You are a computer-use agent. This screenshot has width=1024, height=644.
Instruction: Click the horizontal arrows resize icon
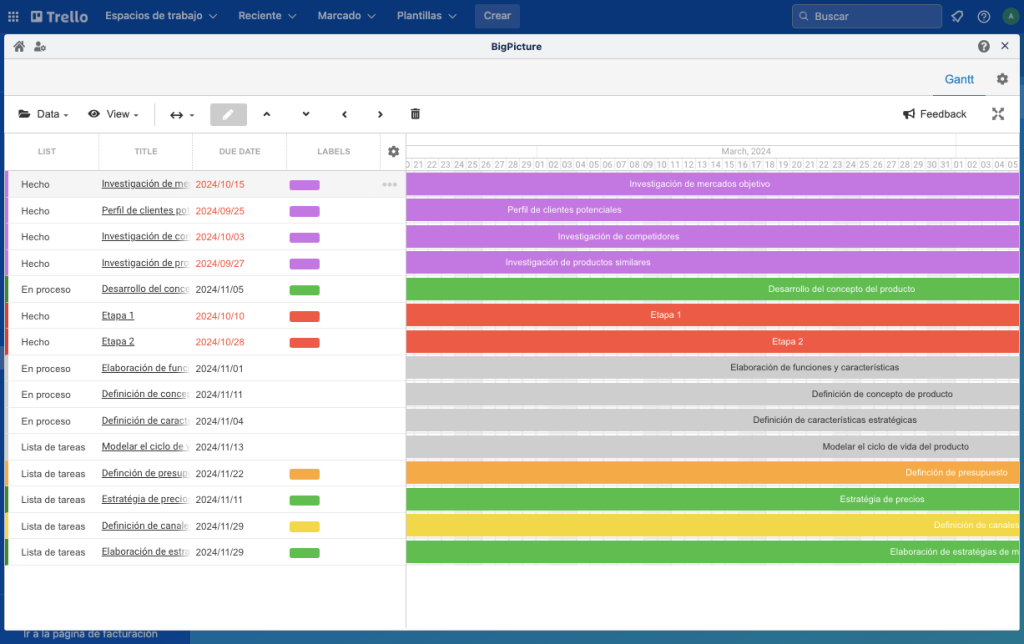click(x=177, y=114)
